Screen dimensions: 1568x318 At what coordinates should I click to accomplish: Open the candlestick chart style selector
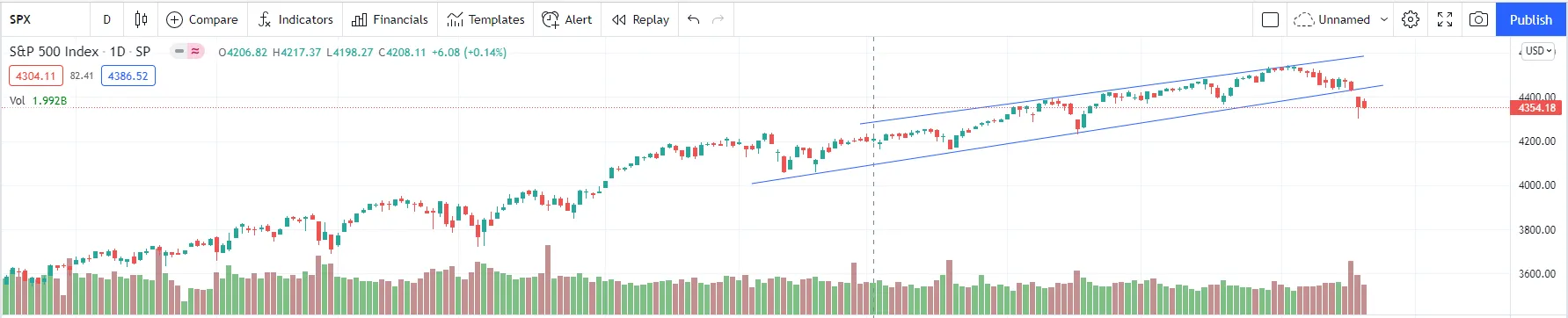(141, 19)
